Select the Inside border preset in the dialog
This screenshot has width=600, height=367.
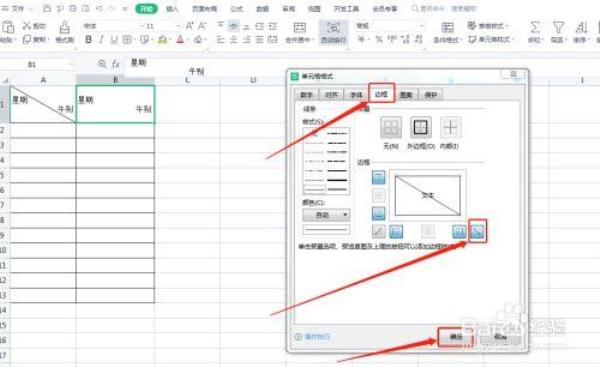click(450, 127)
